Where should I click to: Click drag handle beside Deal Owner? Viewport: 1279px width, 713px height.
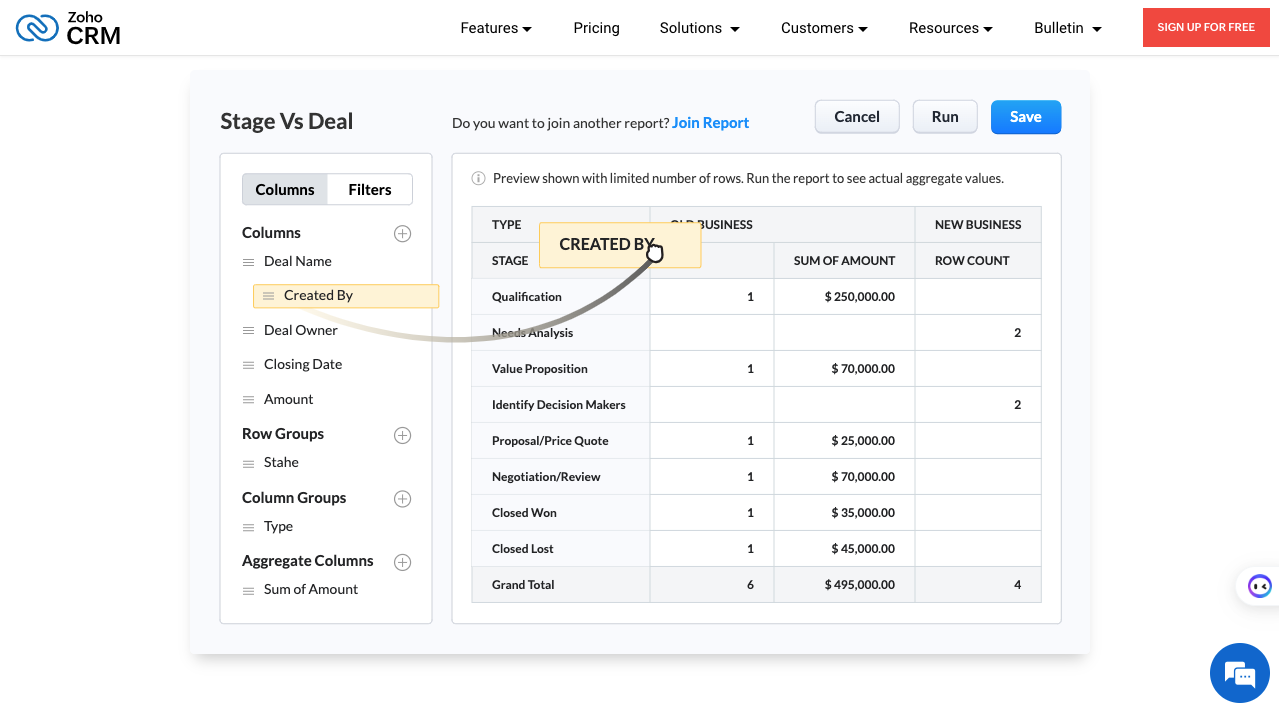(x=249, y=331)
